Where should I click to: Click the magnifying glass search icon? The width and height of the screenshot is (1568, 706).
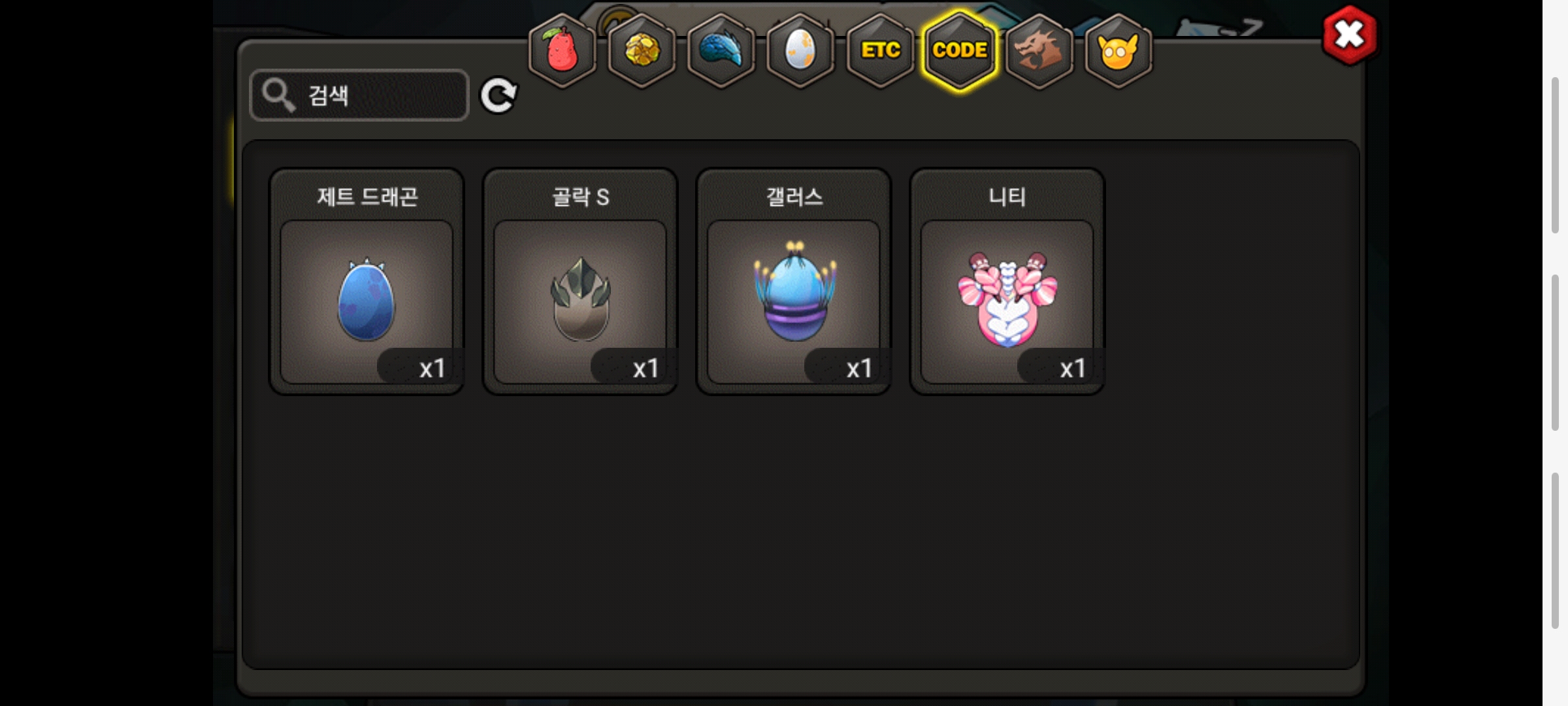coord(278,95)
